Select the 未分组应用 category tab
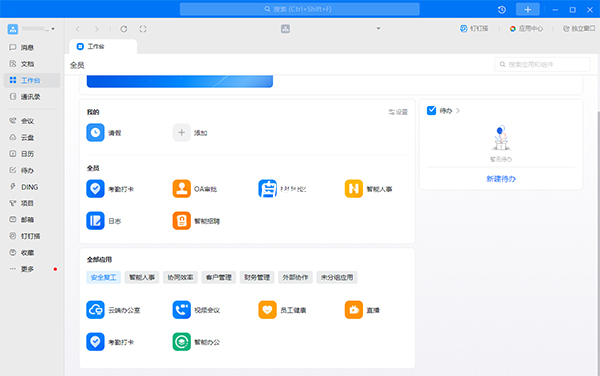600x376 pixels. pos(337,277)
